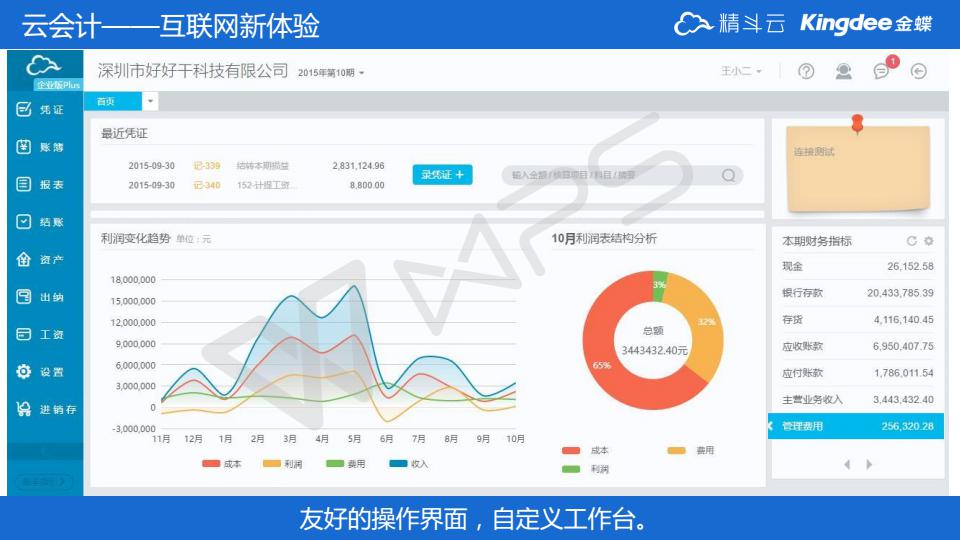
Task: Open the 凭证 (voucher) sidebar module
Action: (40, 110)
